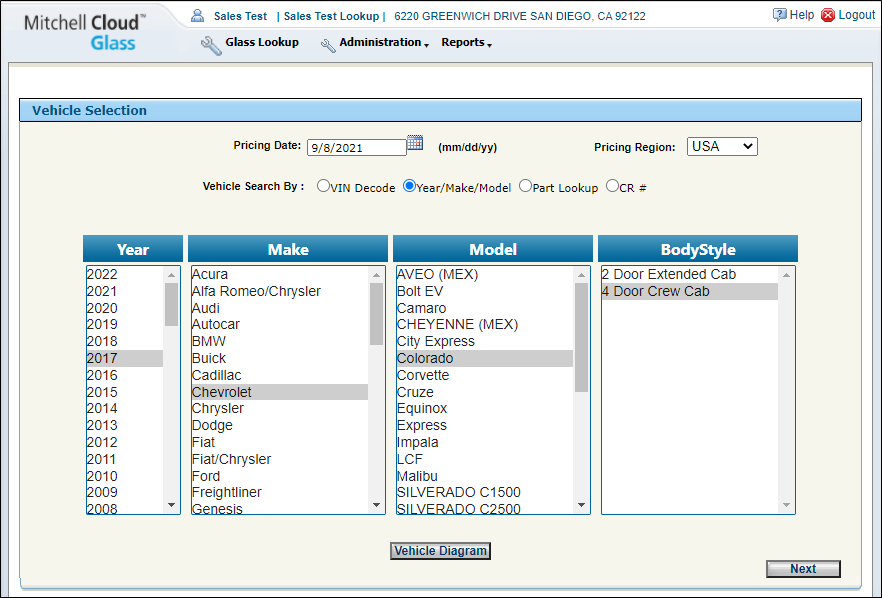Click the wrench icon beside Glass Lookup
Viewport: 882px width, 598px height.
[211, 45]
